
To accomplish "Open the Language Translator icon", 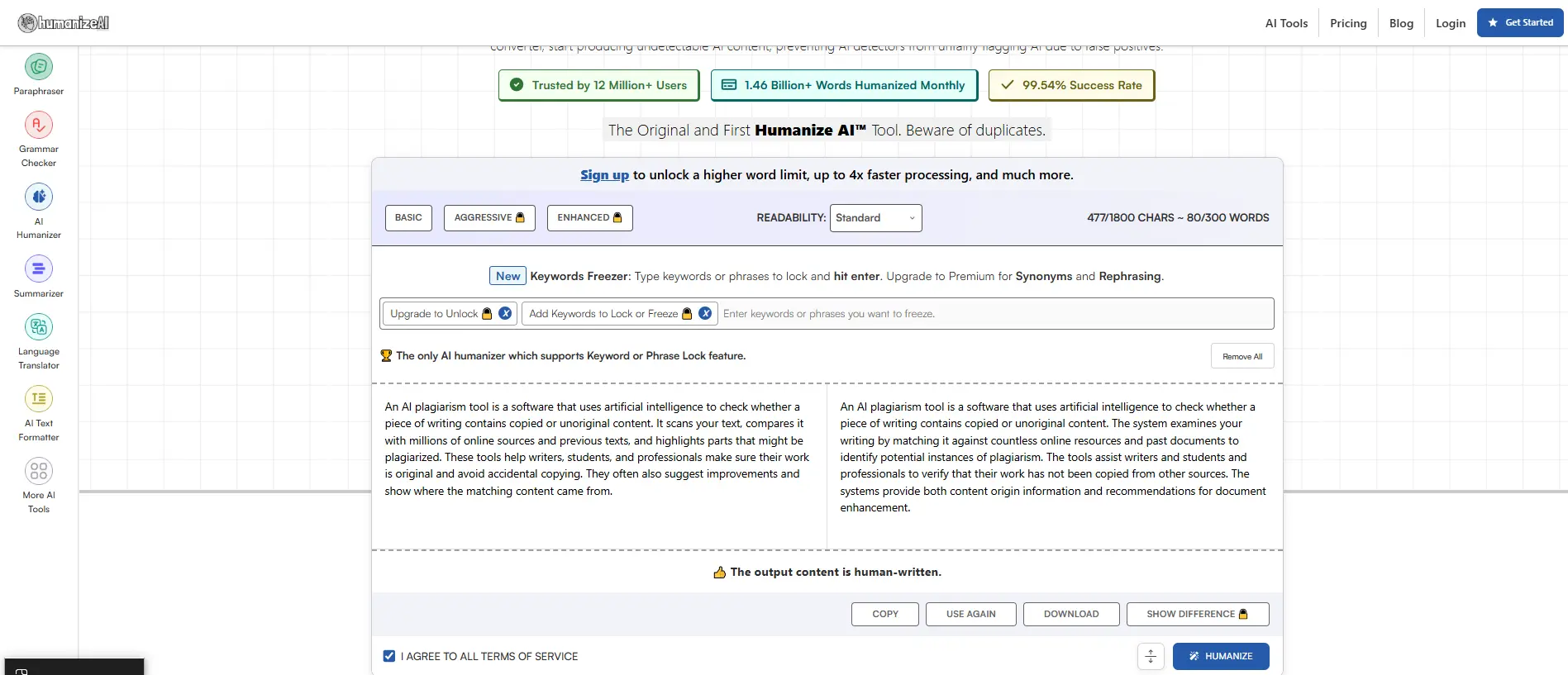I will pos(39,327).
